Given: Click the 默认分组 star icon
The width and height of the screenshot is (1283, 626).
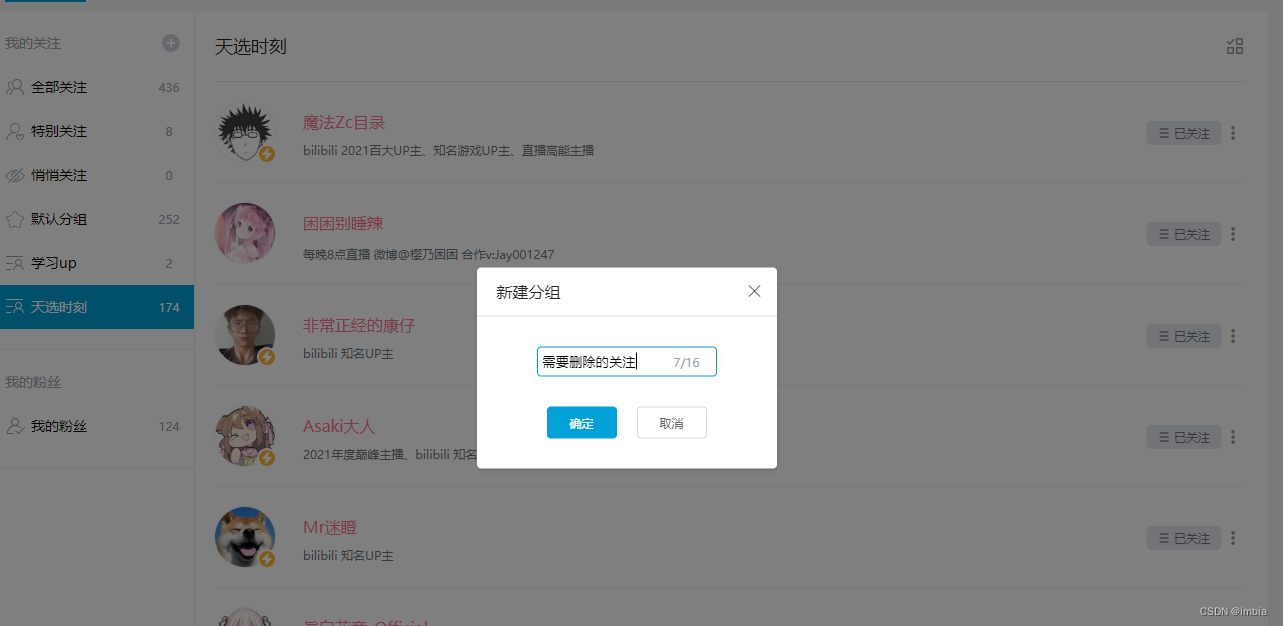Looking at the screenshot, I should pyautogui.click(x=15, y=219).
